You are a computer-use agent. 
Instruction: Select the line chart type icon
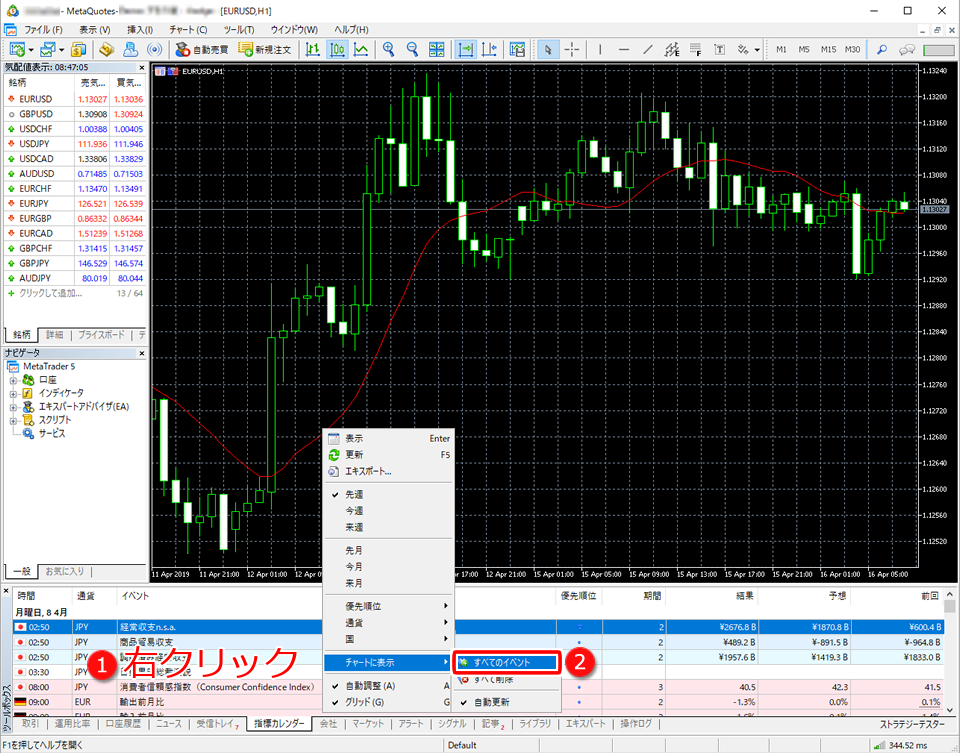pos(360,49)
